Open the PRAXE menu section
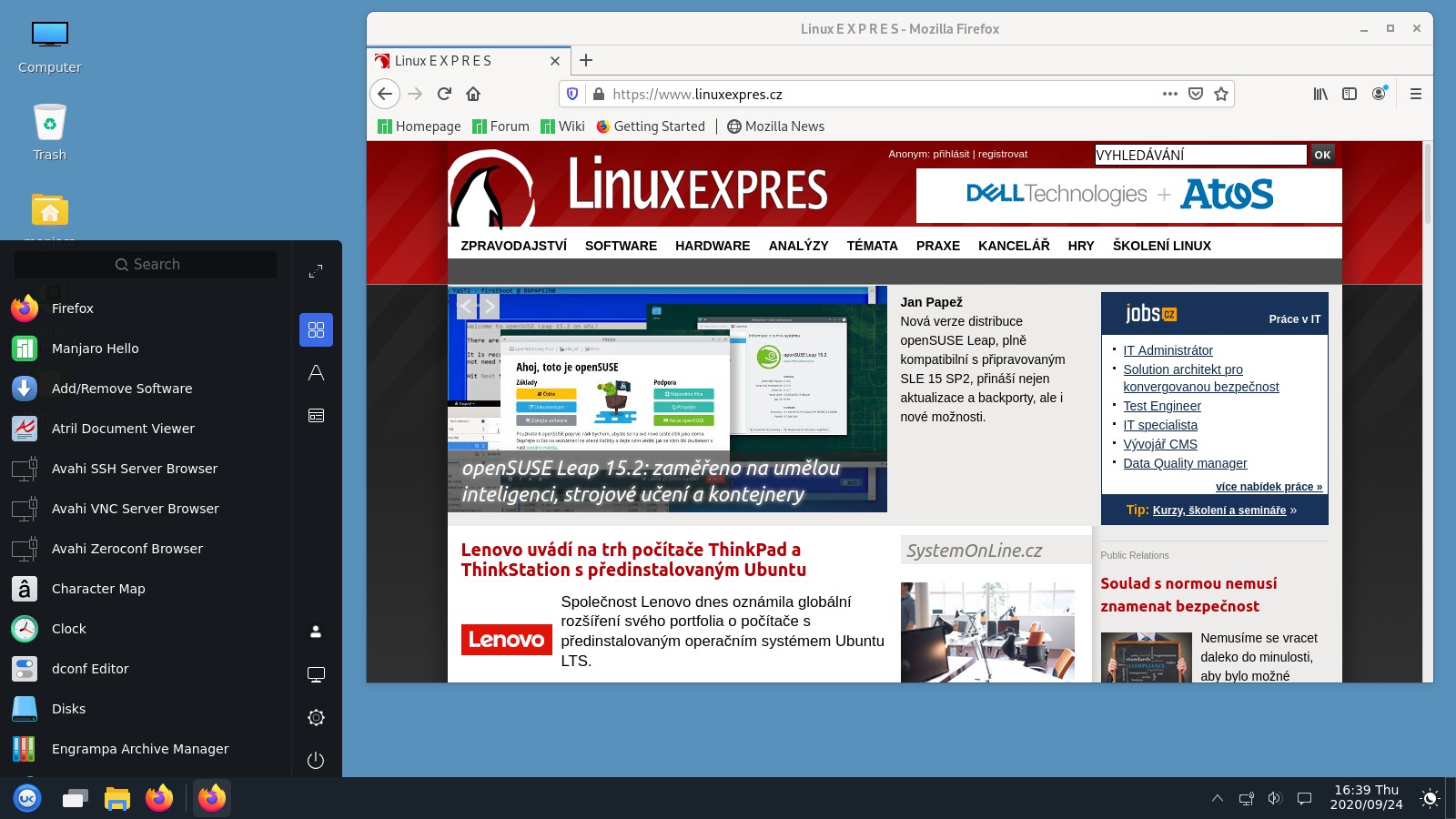This screenshot has height=819, width=1456. (938, 246)
